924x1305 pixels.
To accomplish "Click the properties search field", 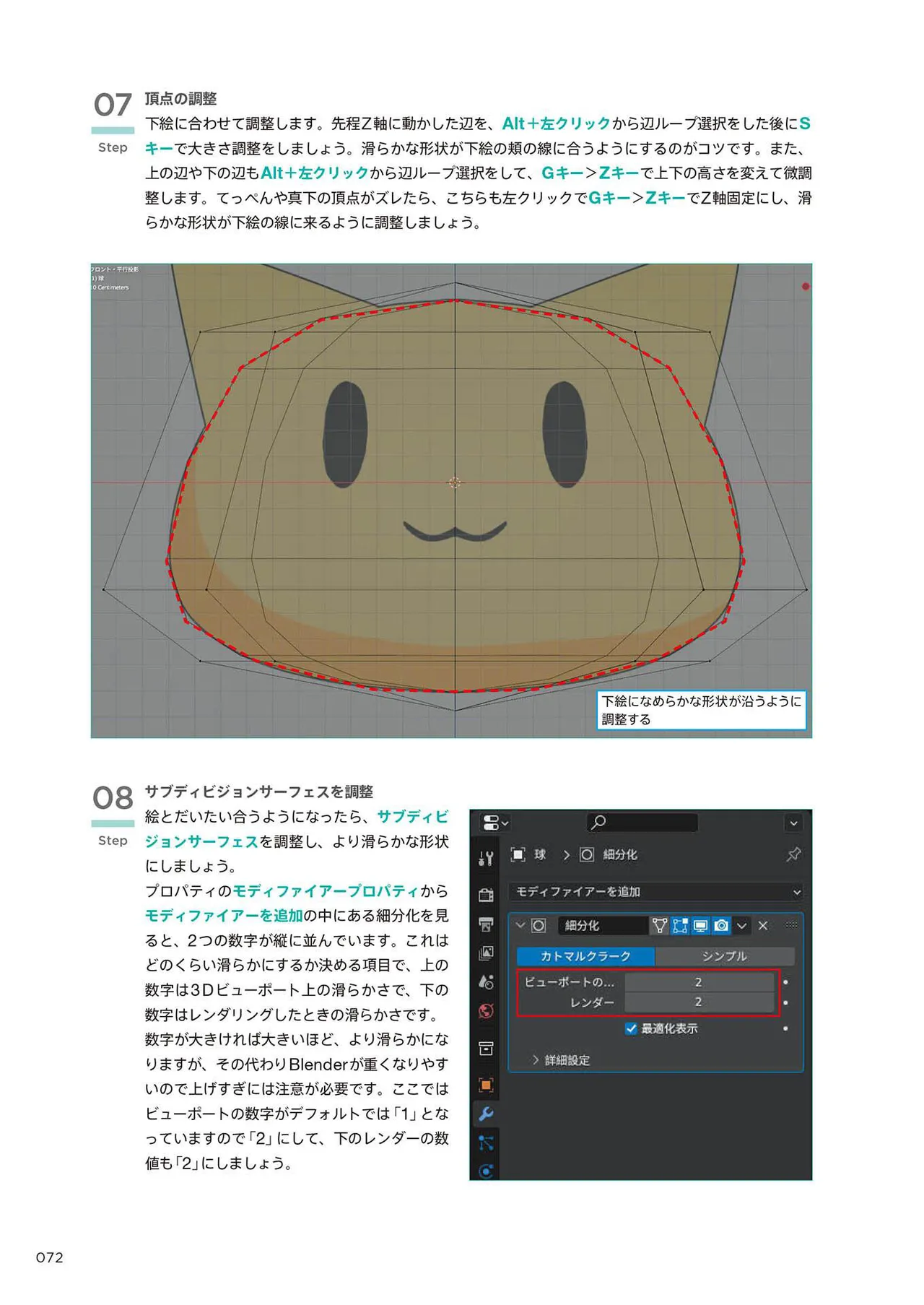I will tap(642, 823).
